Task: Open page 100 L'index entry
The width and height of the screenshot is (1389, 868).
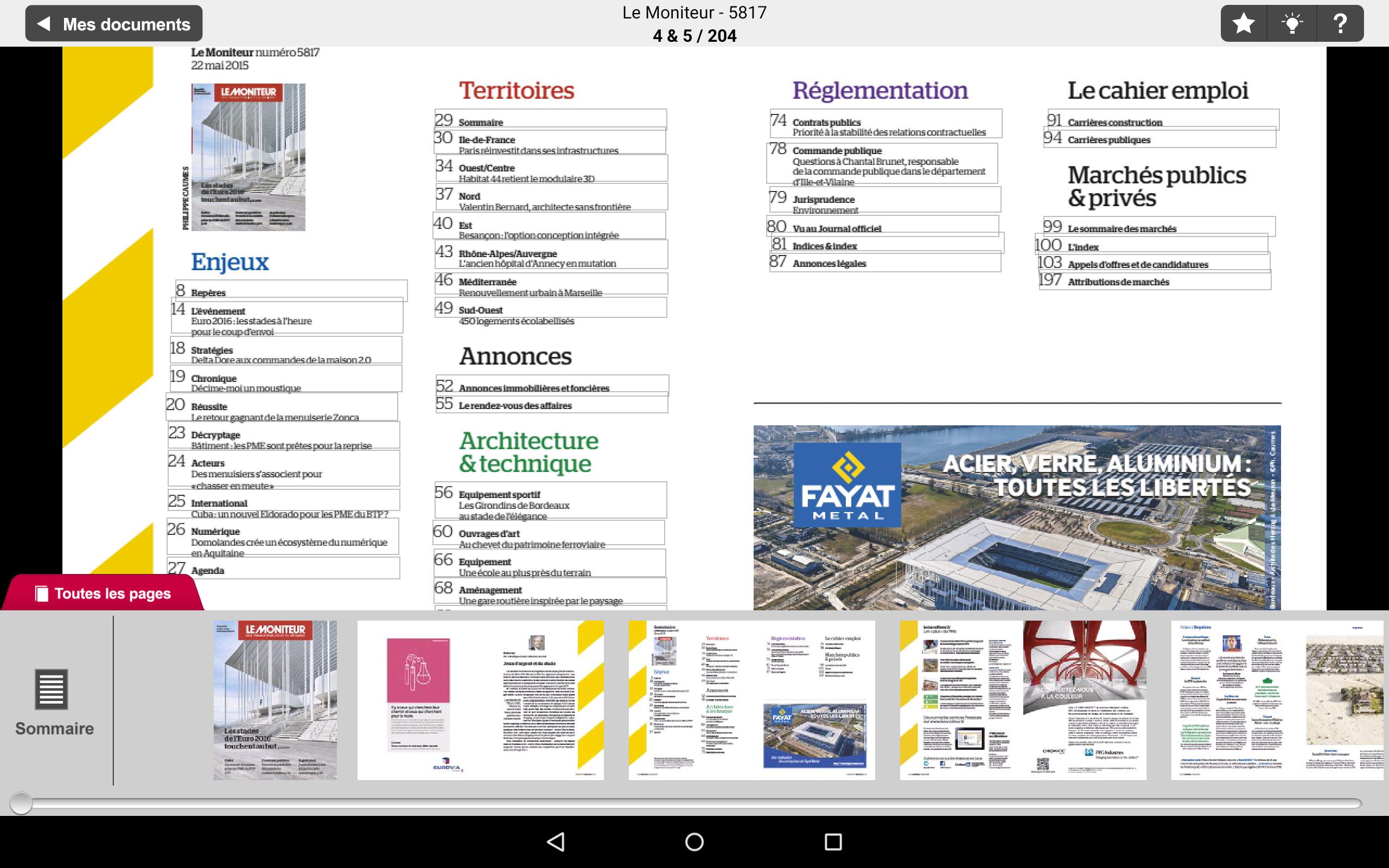Action: pos(1151,244)
